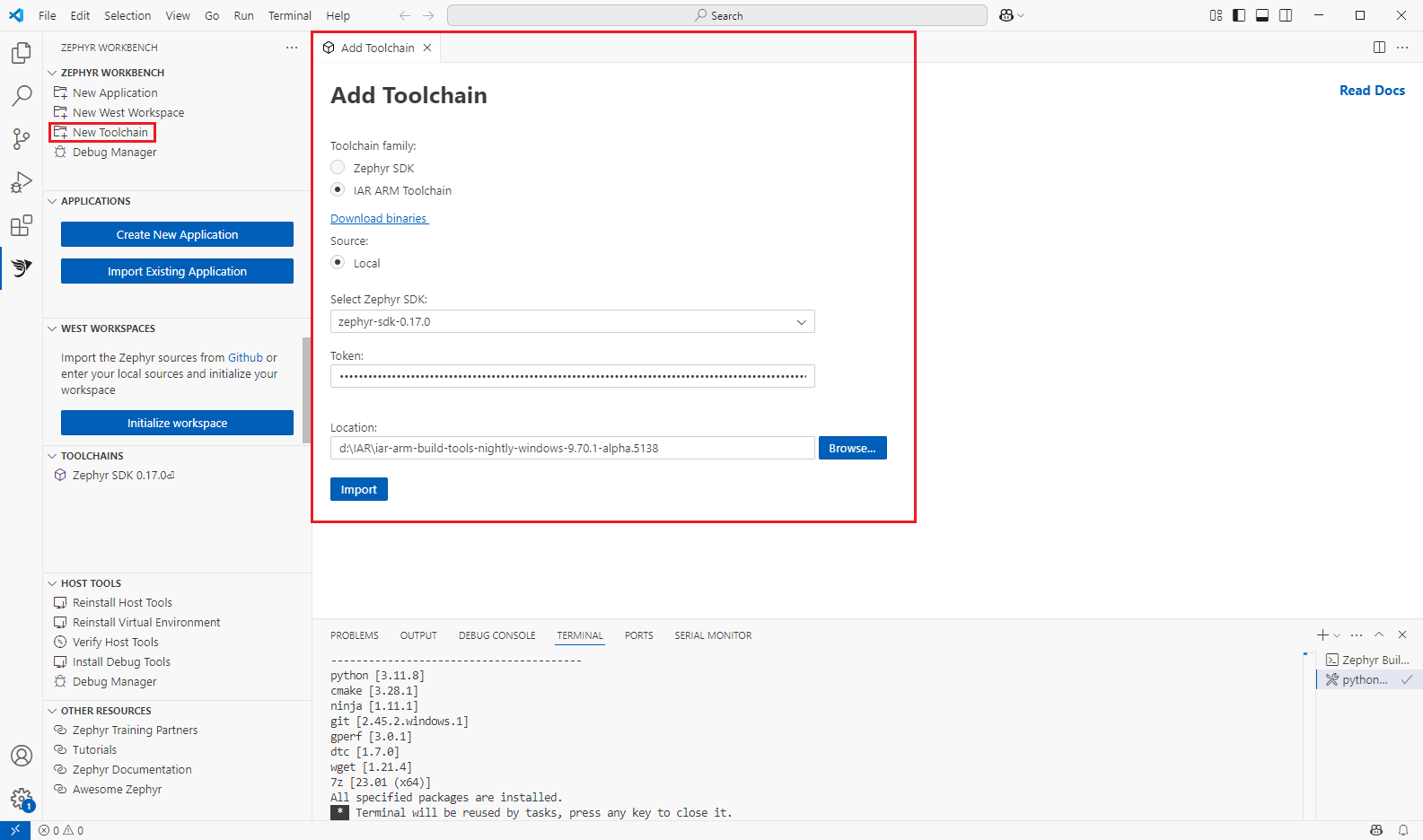The height and width of the screenshot is (840, 1423).
Task: Close the Add Toolchain tab
Action: (427, 48)
